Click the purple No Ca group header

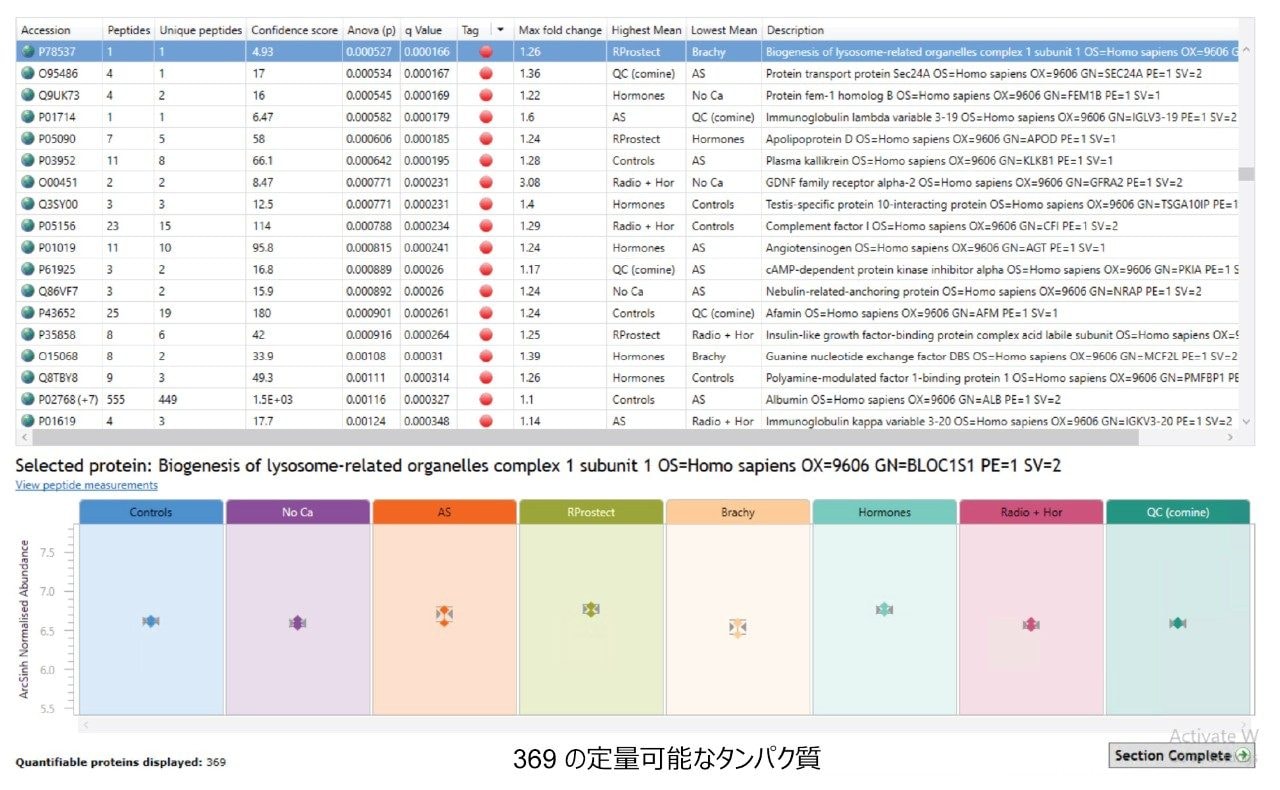[298, 512]
